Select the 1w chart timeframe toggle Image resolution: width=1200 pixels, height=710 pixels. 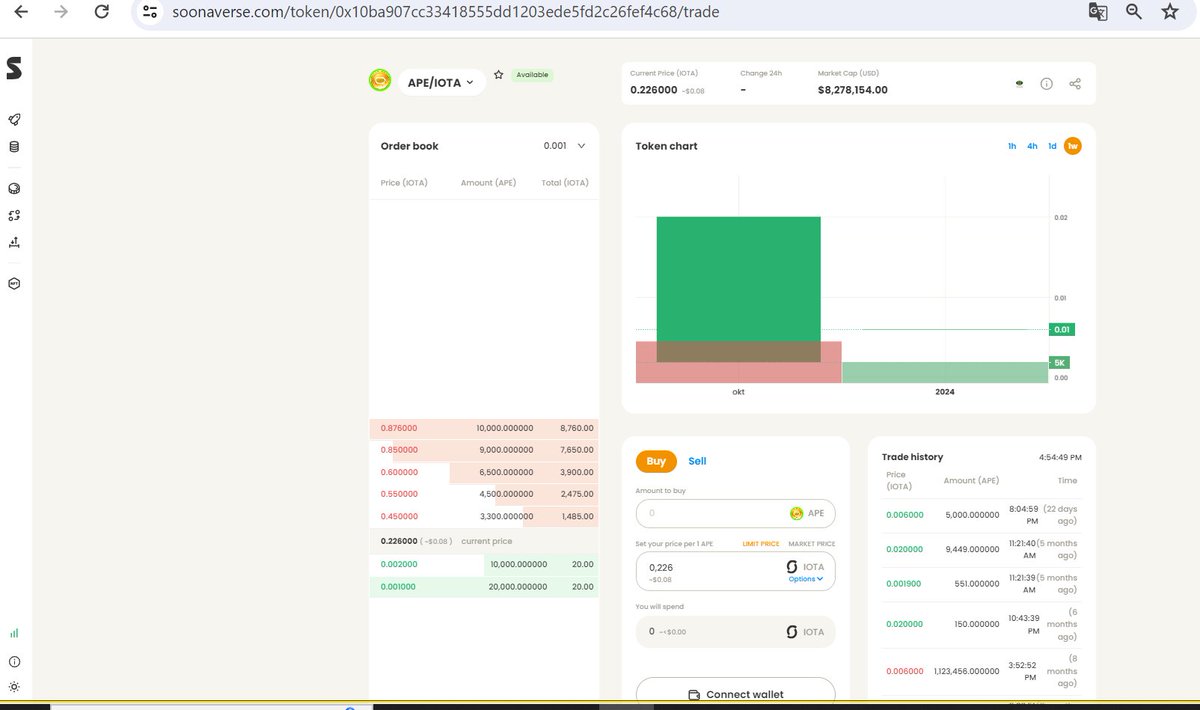click(1072, 145)
